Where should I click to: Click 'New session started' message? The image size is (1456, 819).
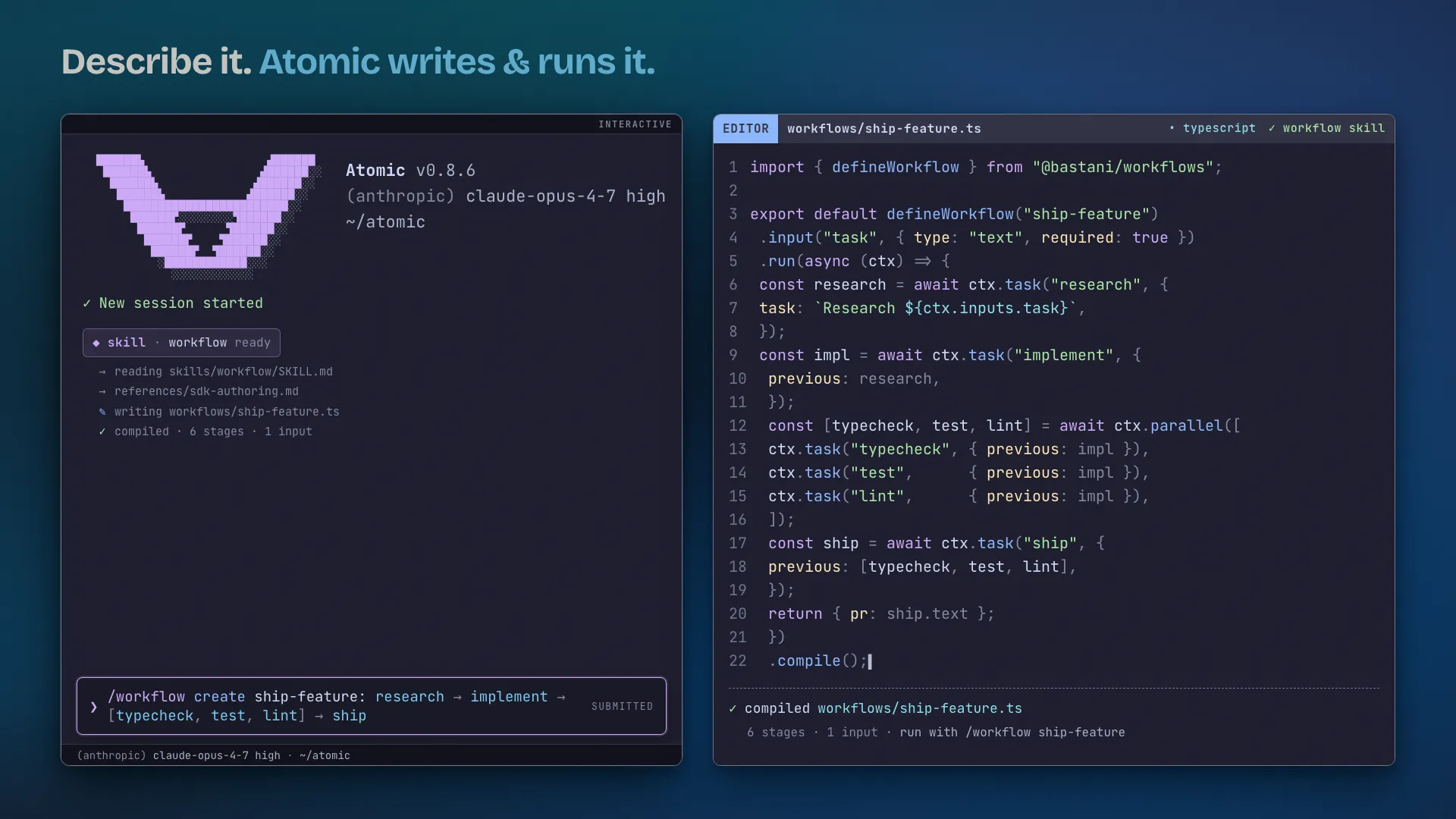[181, 303]
